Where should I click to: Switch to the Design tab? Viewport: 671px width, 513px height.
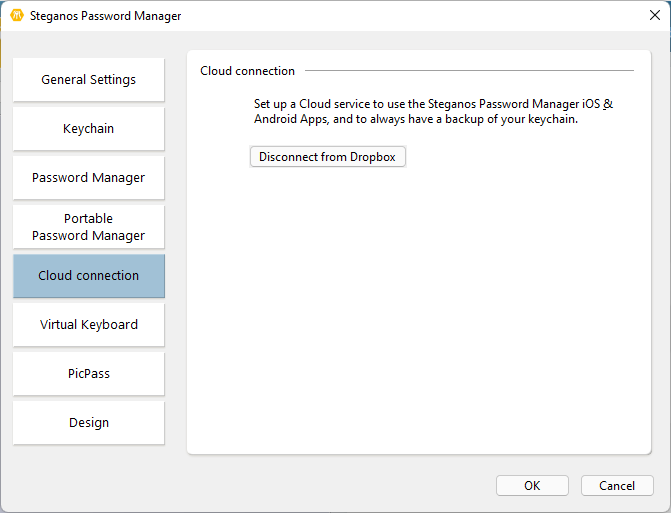(89, 423)
